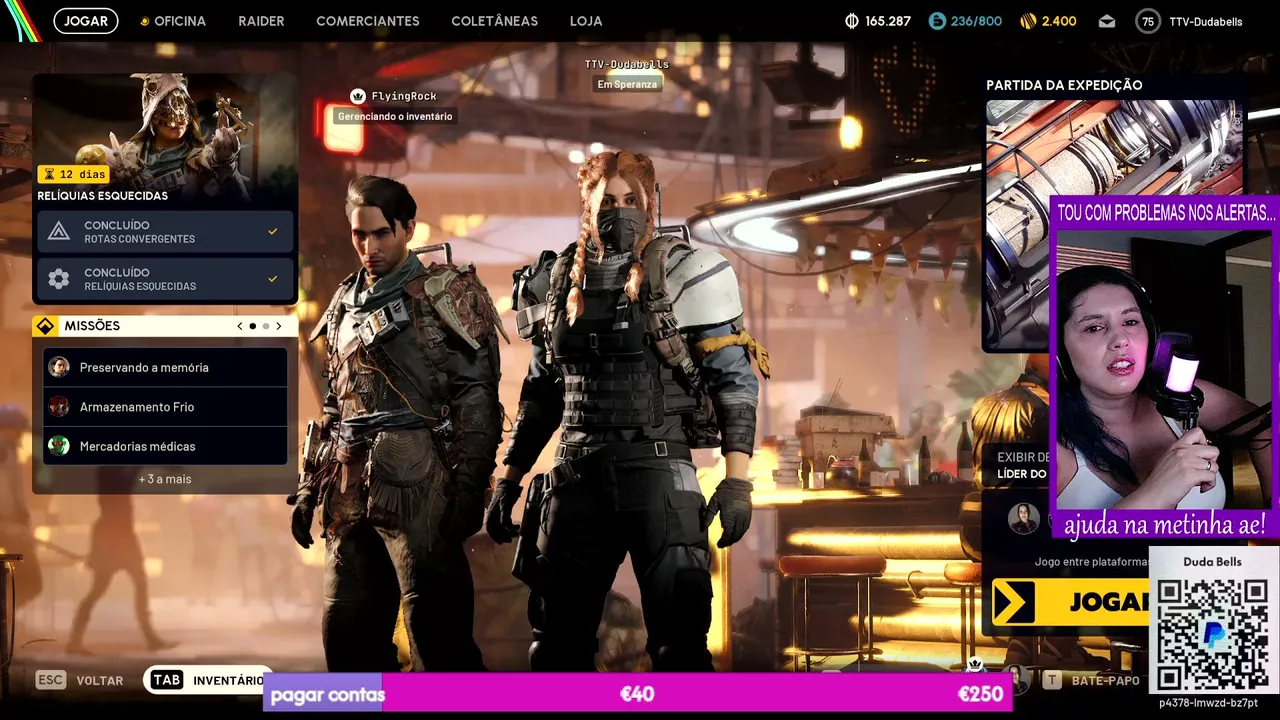Select the Concluído Rotas Convergentes row
The width and height of the screenshot is (1280, 720).
(166, 232)
